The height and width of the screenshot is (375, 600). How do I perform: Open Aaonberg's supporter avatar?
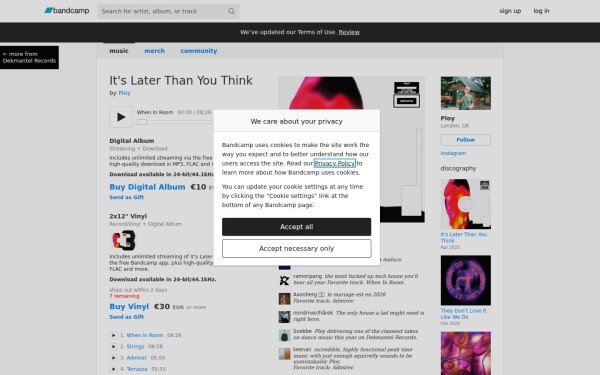click(x=284, y=298)
